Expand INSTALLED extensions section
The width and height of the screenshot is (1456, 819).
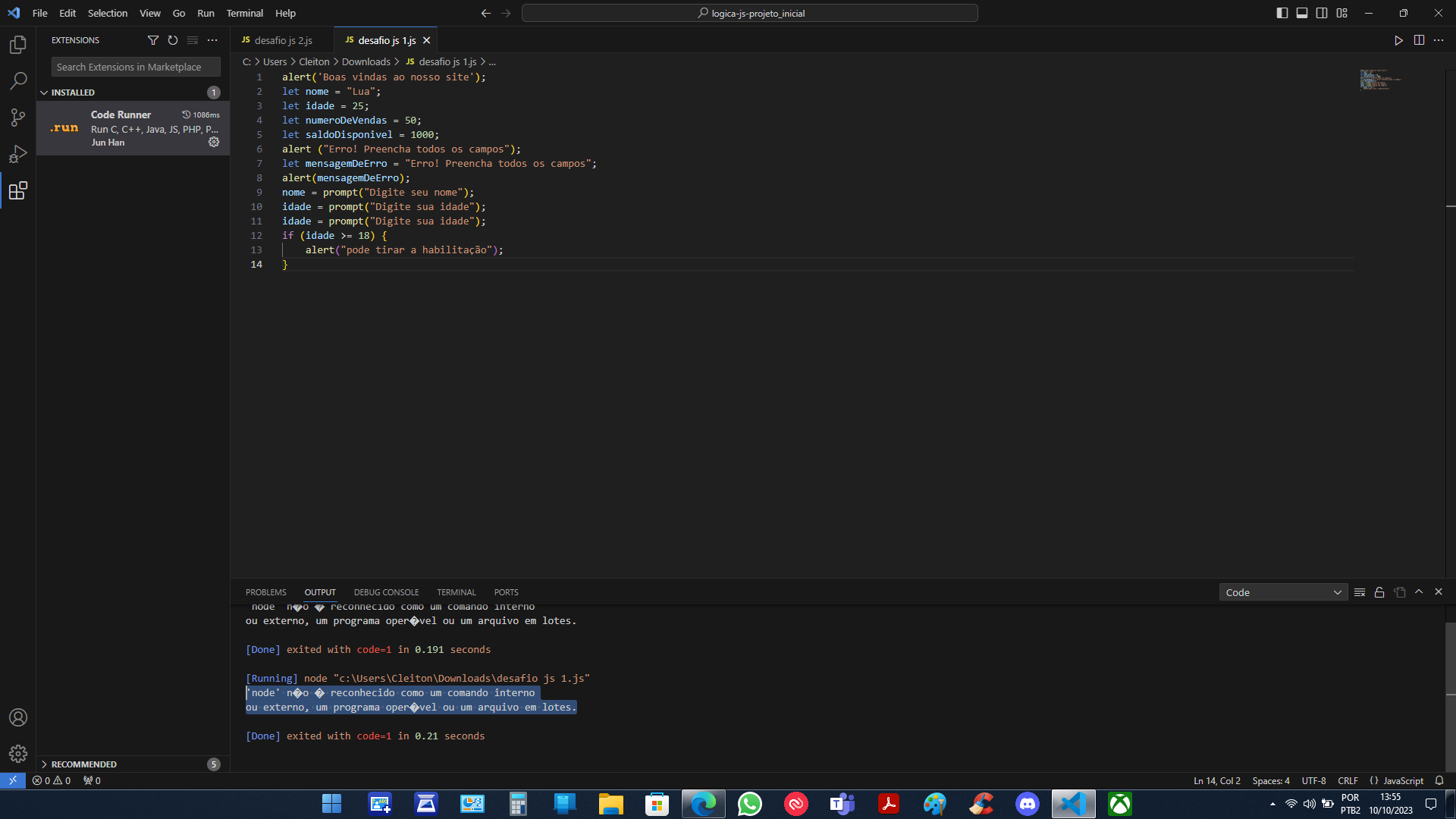pos(71,91)
